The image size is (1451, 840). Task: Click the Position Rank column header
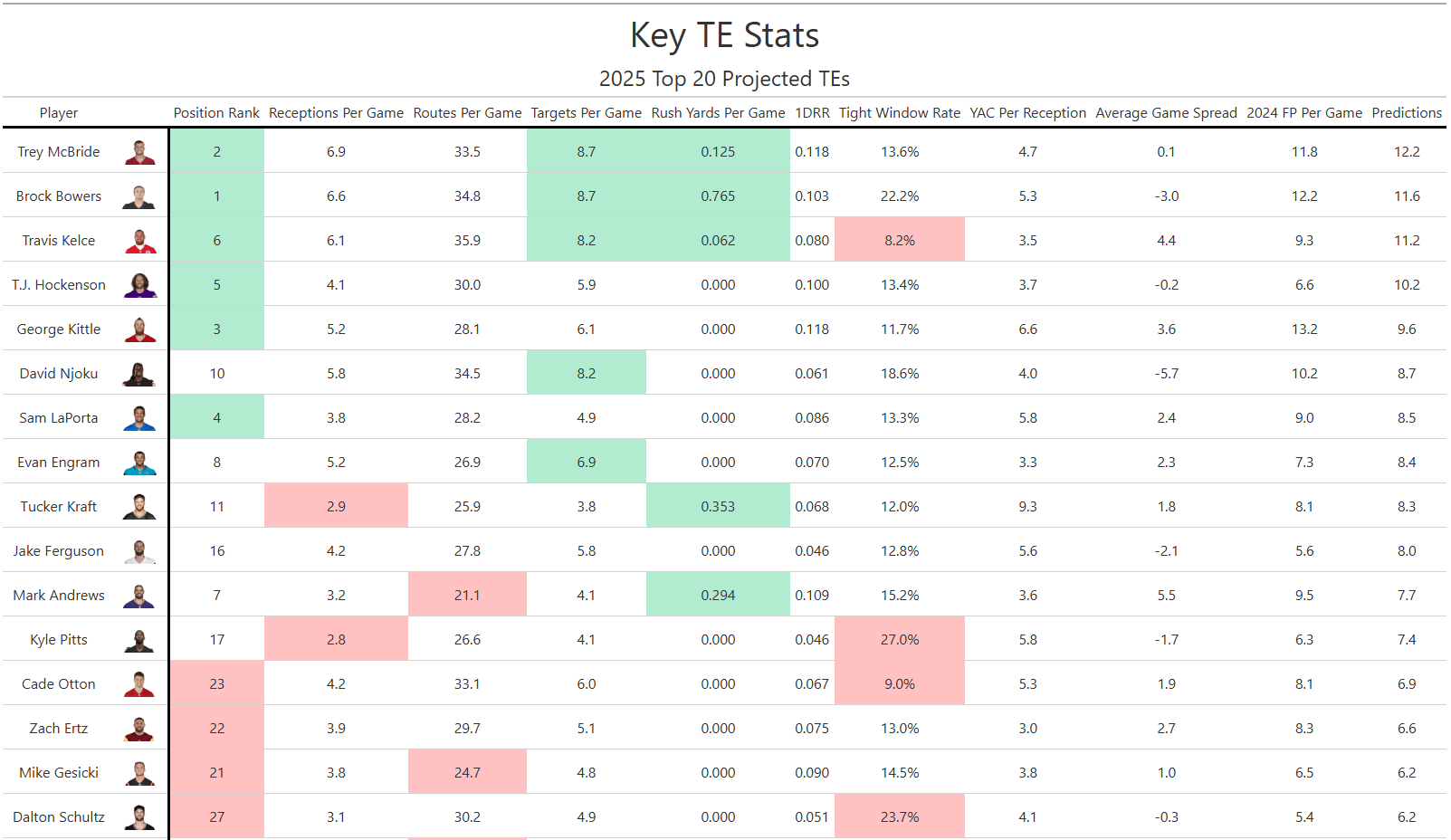216,113
